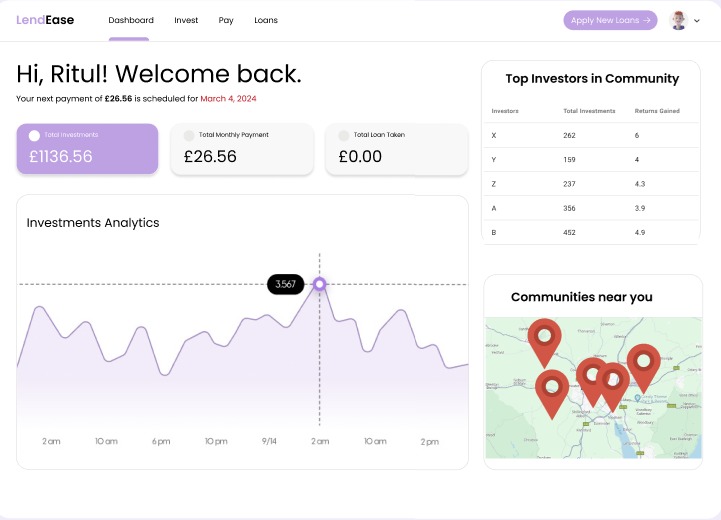Click the user avatar picture
The height and width of the screenshot is (520, 721).
pyautogui.click(x=679, y=20)
